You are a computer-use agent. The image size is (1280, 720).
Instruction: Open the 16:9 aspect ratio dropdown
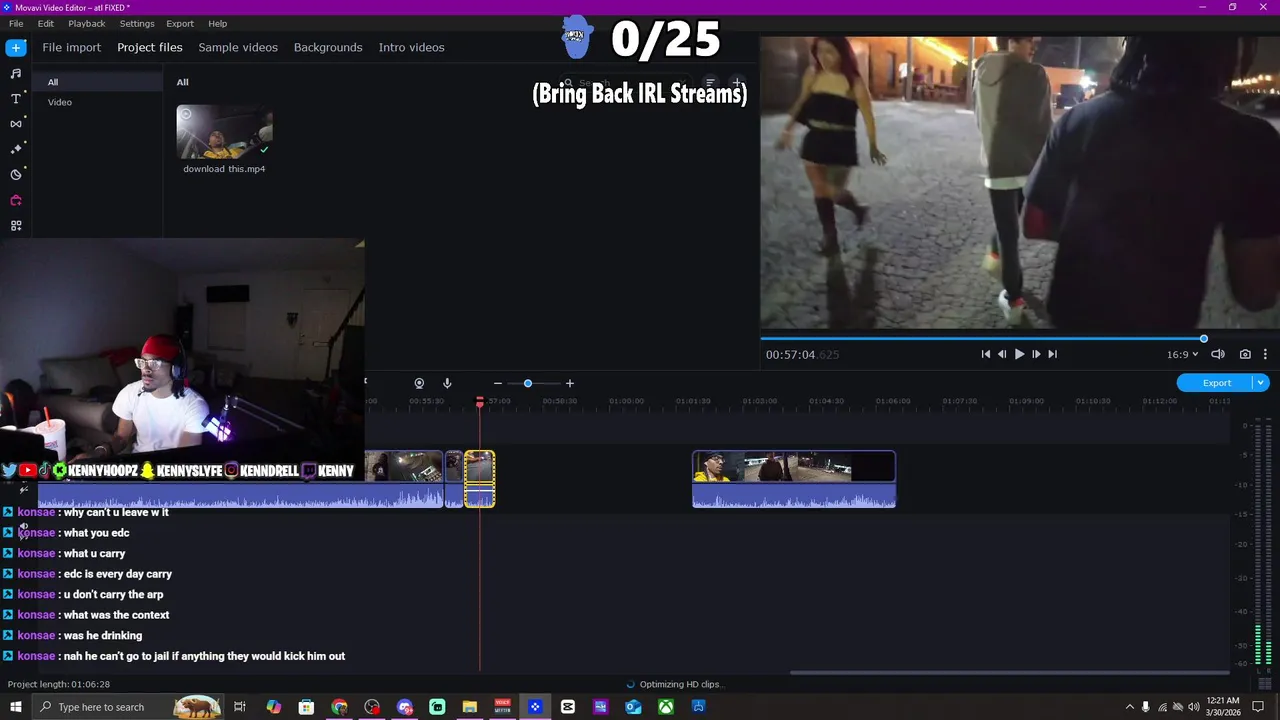(1182, 354)
